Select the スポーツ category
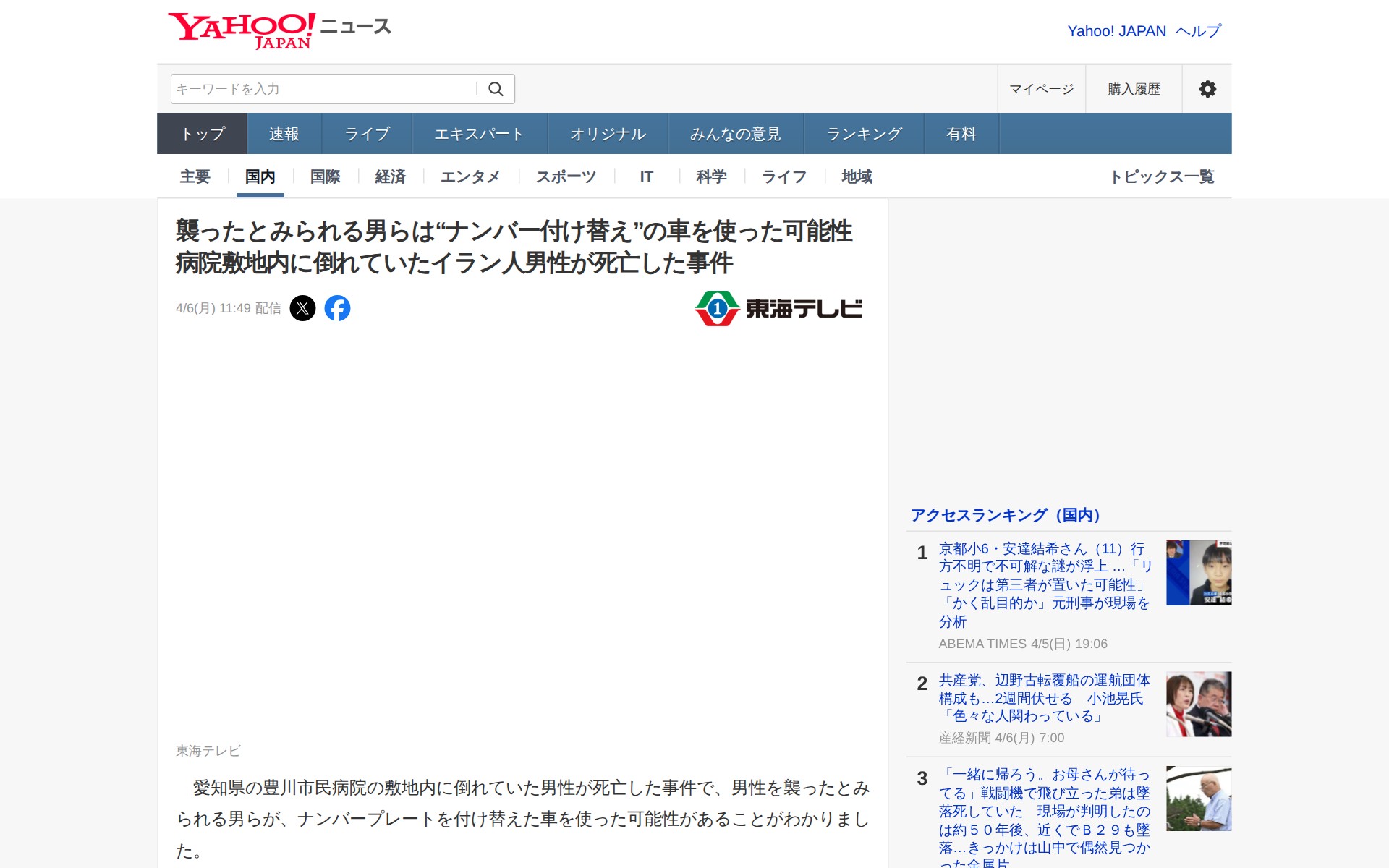 (x=566, y=176)
